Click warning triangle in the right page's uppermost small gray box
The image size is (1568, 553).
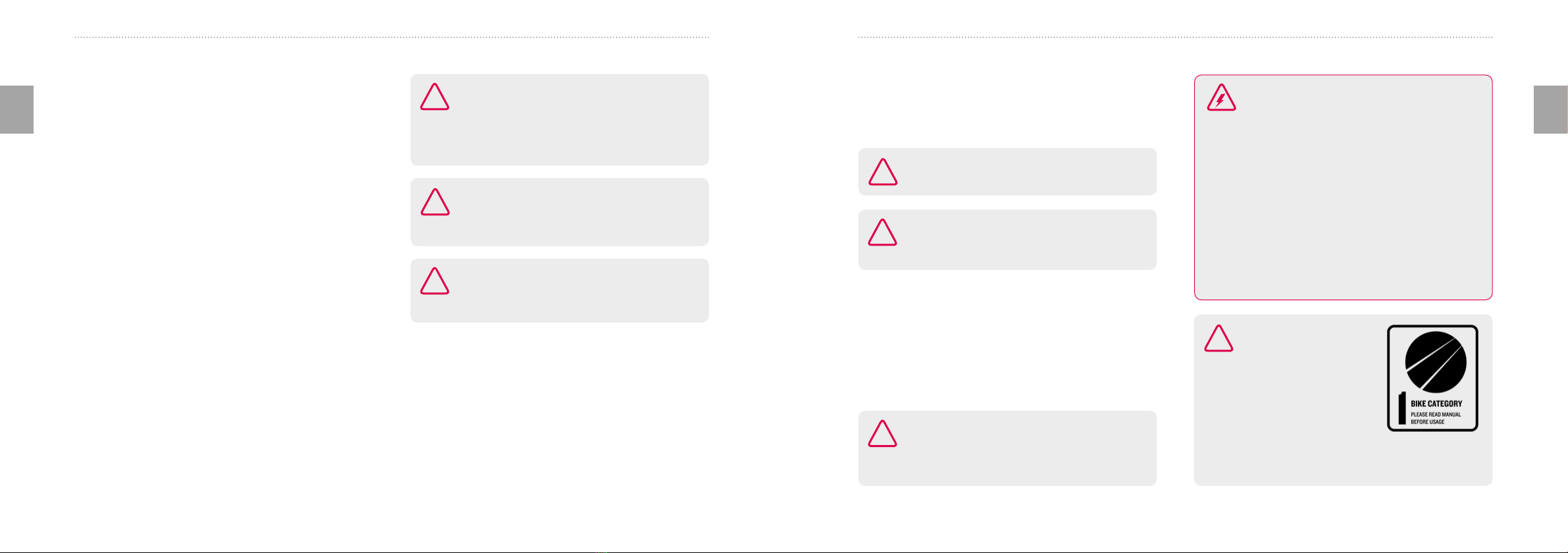click(883, 172)
